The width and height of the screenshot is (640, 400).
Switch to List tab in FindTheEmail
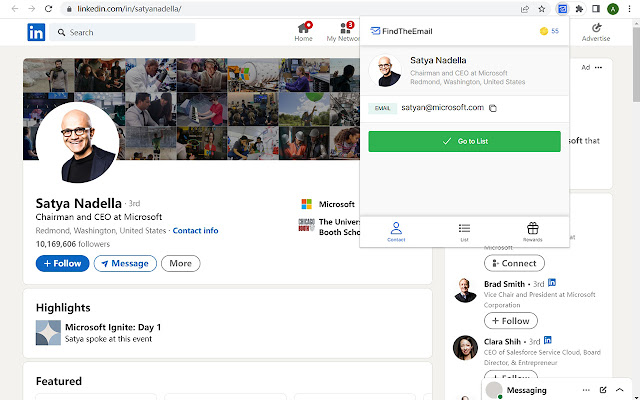[x=464, y=232]
